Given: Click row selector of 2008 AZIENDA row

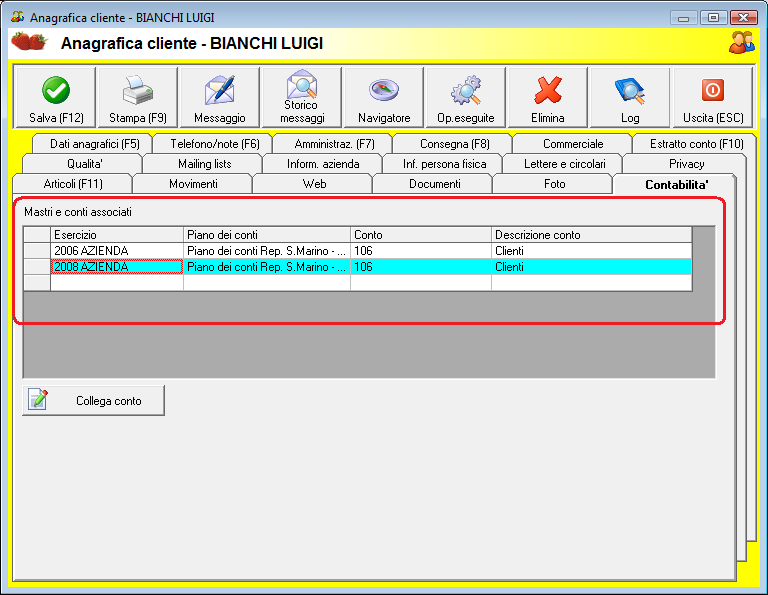Looking at the screenshot, I should click(37, 267).
